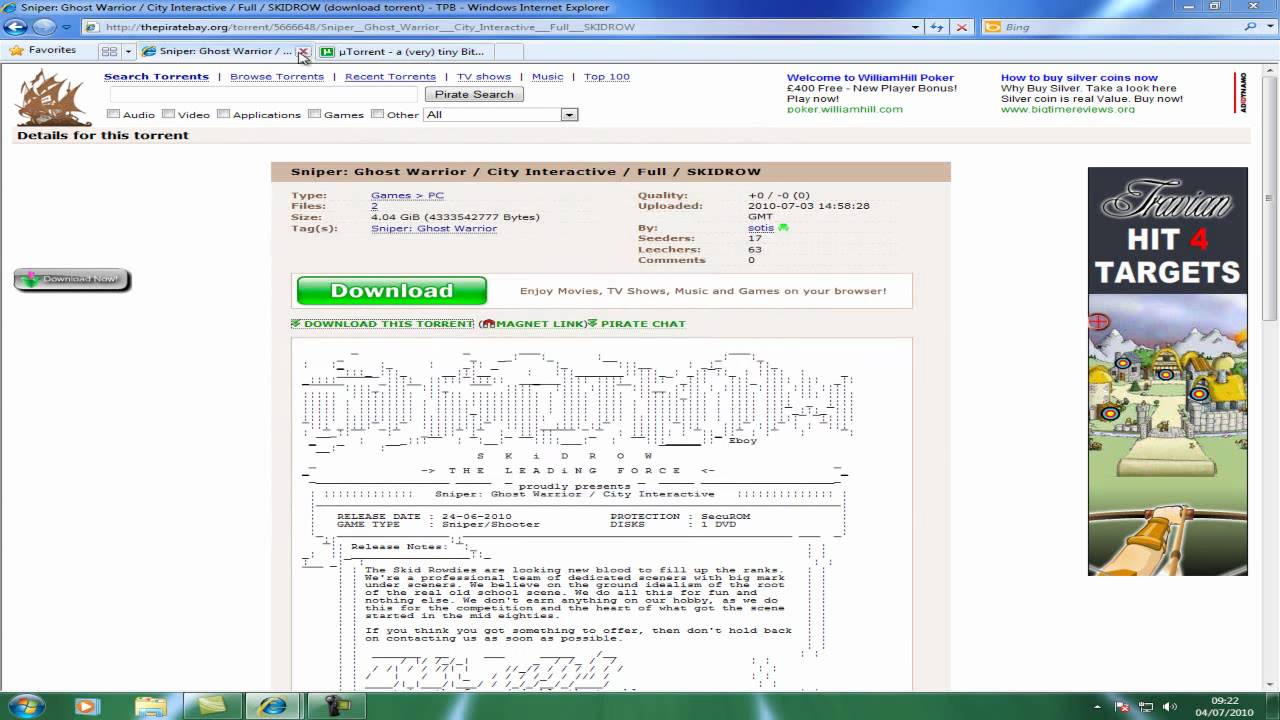Image resolution: width=1280 pixels, height=720 pixels.
Task: Open the uploader sotis link
Action: (x=761, y=228)
